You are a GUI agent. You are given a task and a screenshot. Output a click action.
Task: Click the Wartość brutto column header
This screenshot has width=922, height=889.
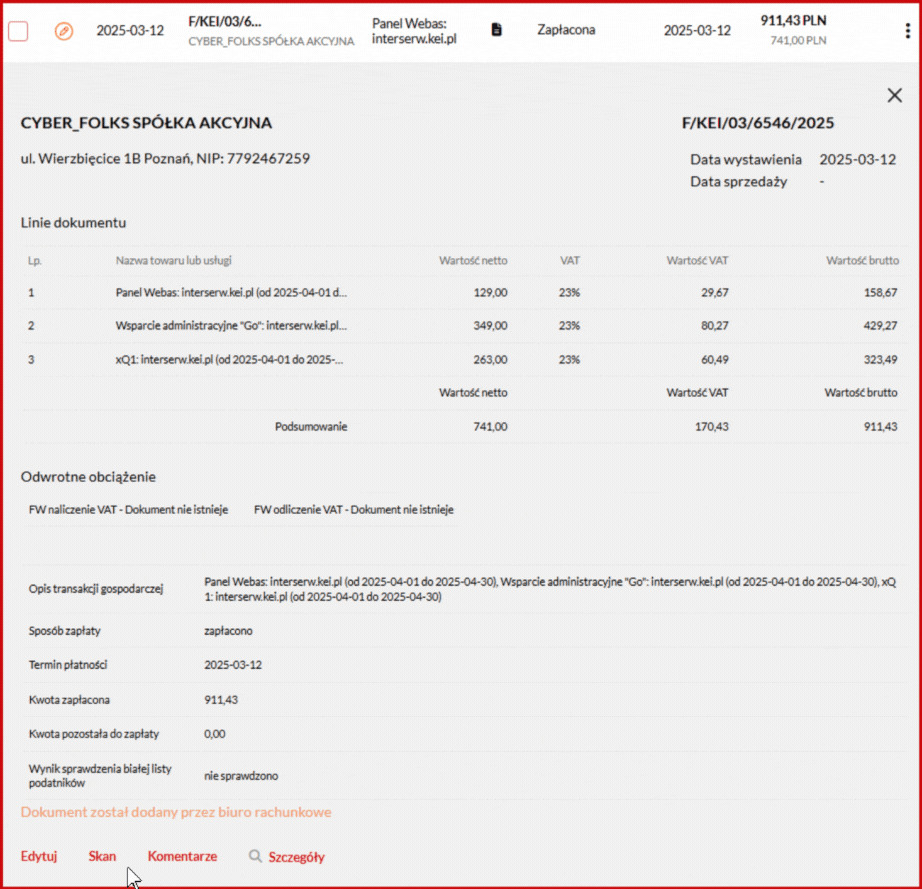862,260
